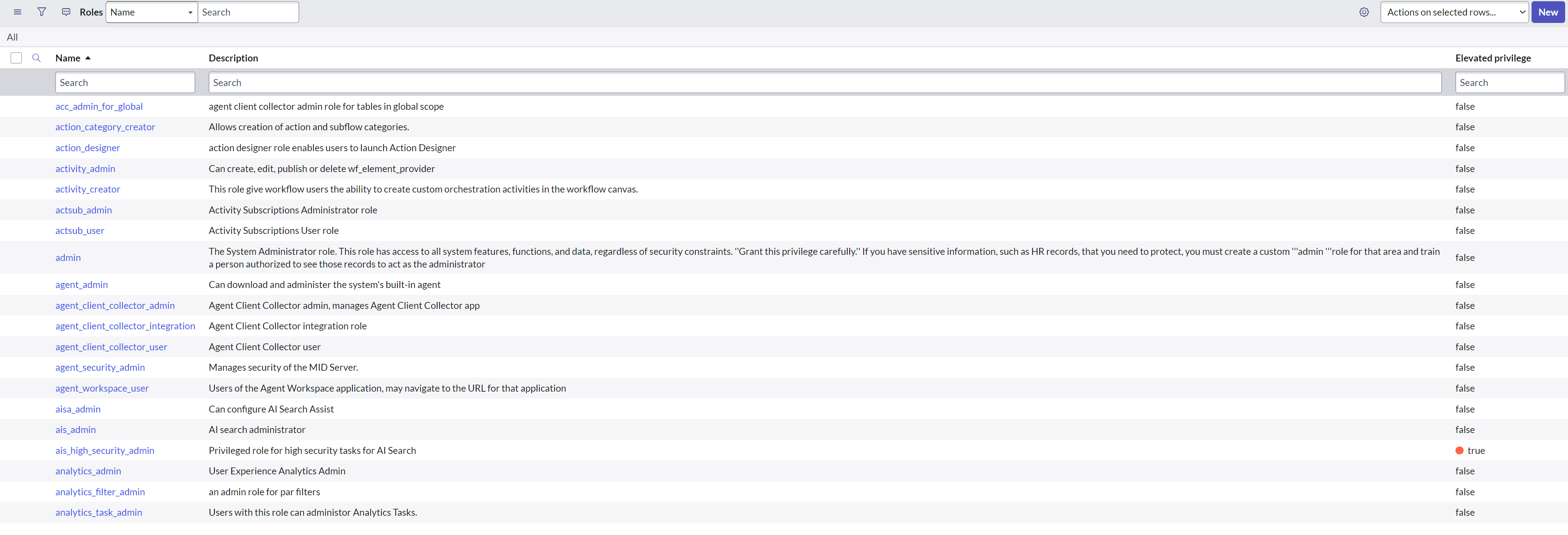Screen dimensions: 1568x535
Task: Open list personalization gear icon
Action: (x=1364, y=12)
